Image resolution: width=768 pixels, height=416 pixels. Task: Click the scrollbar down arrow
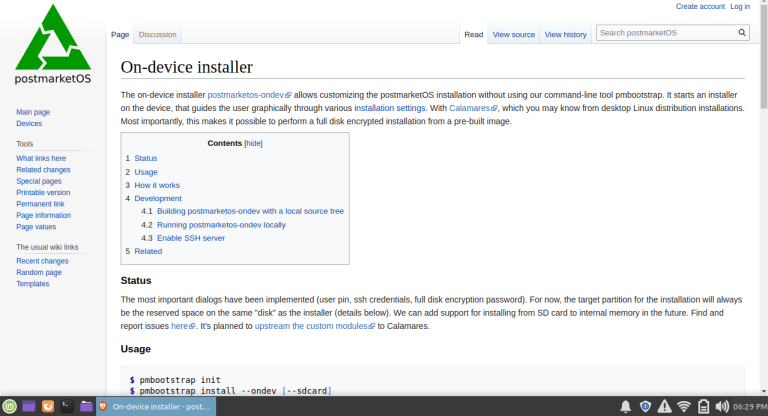764,392
